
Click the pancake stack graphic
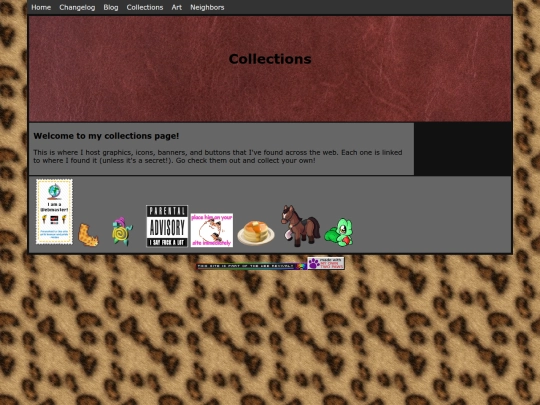click(x=256, y=233)
